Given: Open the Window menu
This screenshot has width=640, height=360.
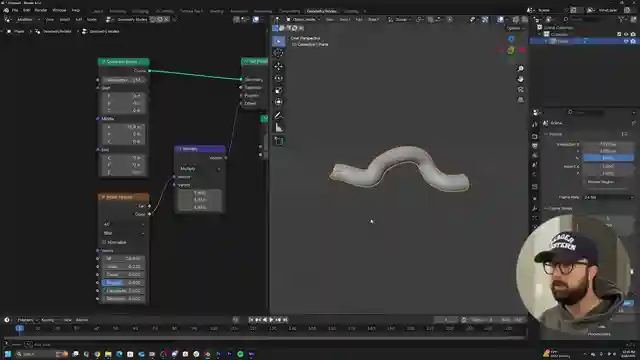Looking at the screenshot, I should [59, 10].
